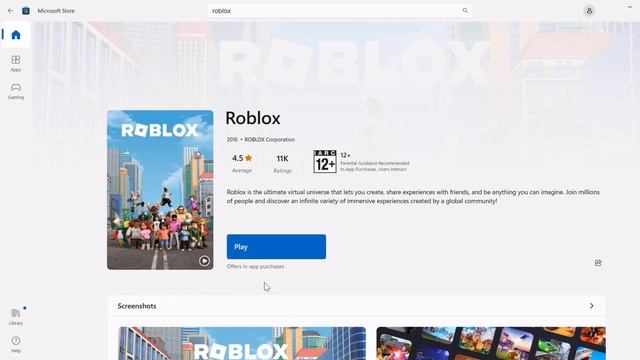The height and width of the screenshot is (360, 640).
Task: Switch to the Gaming section
Action: [x=16, y=91]
